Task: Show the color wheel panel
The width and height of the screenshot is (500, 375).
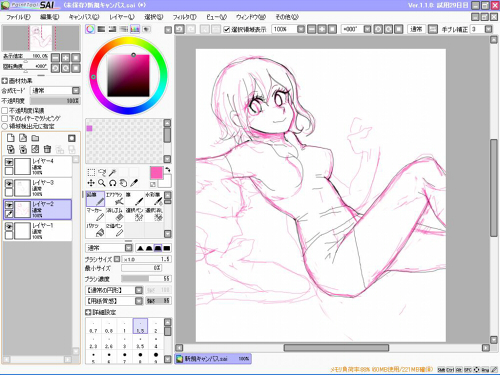Action: (x=90, y=29)
